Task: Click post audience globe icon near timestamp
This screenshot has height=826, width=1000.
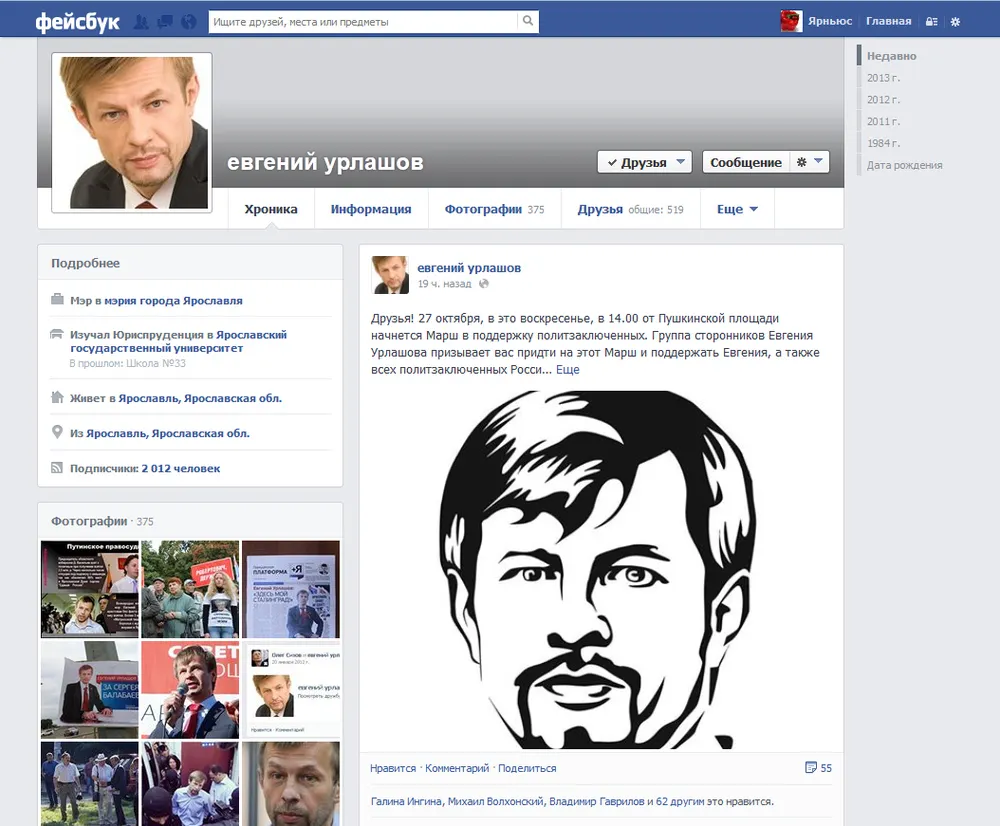Action: pyautogui.click(x=484, y=284)
